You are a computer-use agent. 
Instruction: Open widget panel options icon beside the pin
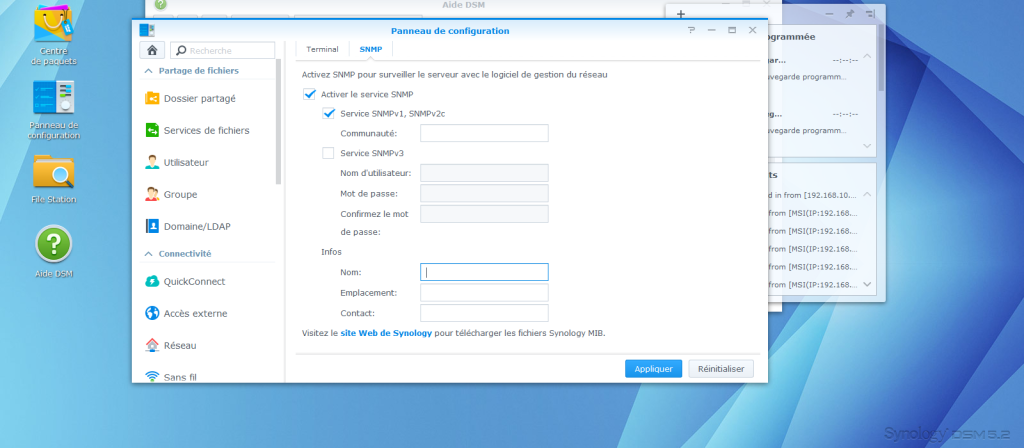coord(870,14)
